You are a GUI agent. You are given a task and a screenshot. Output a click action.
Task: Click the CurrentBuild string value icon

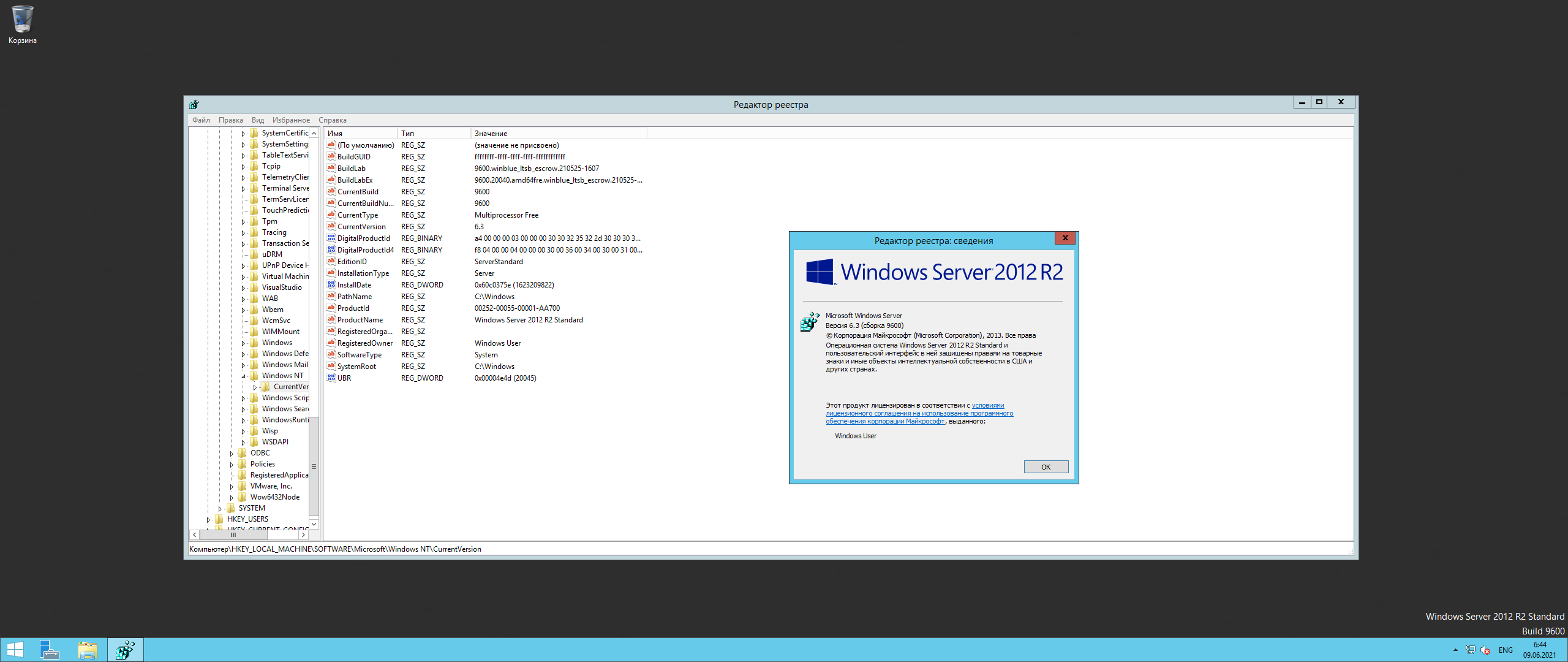331,192
